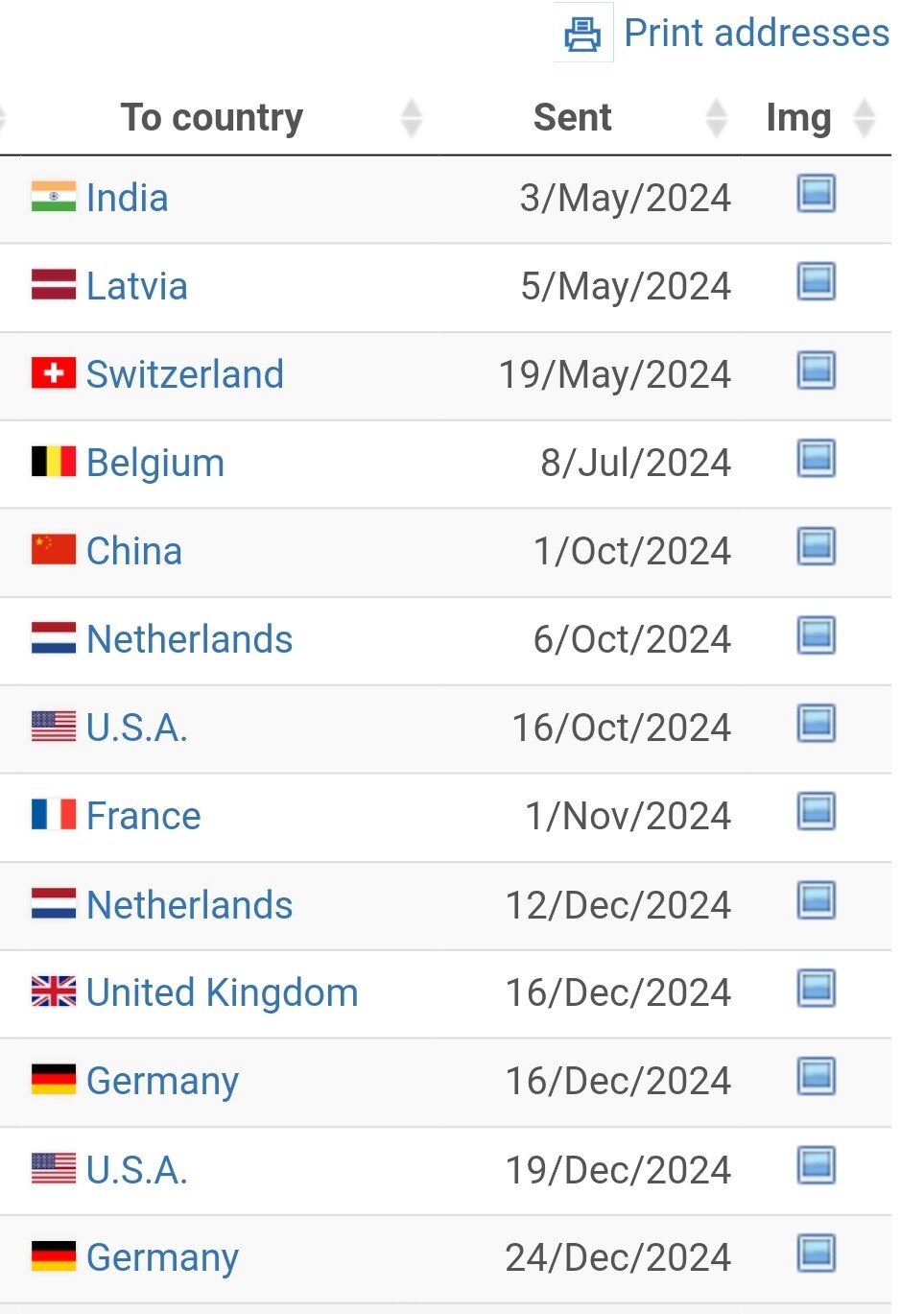924x1314 pixels.
Task: Open the China country link
Action: point(134,551)
